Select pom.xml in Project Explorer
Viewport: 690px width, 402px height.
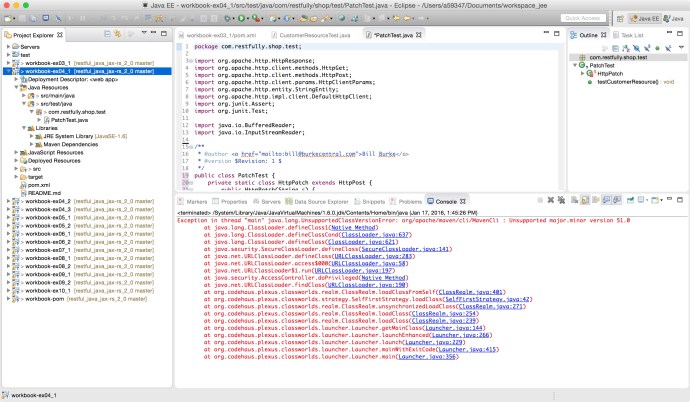(38, 185)
